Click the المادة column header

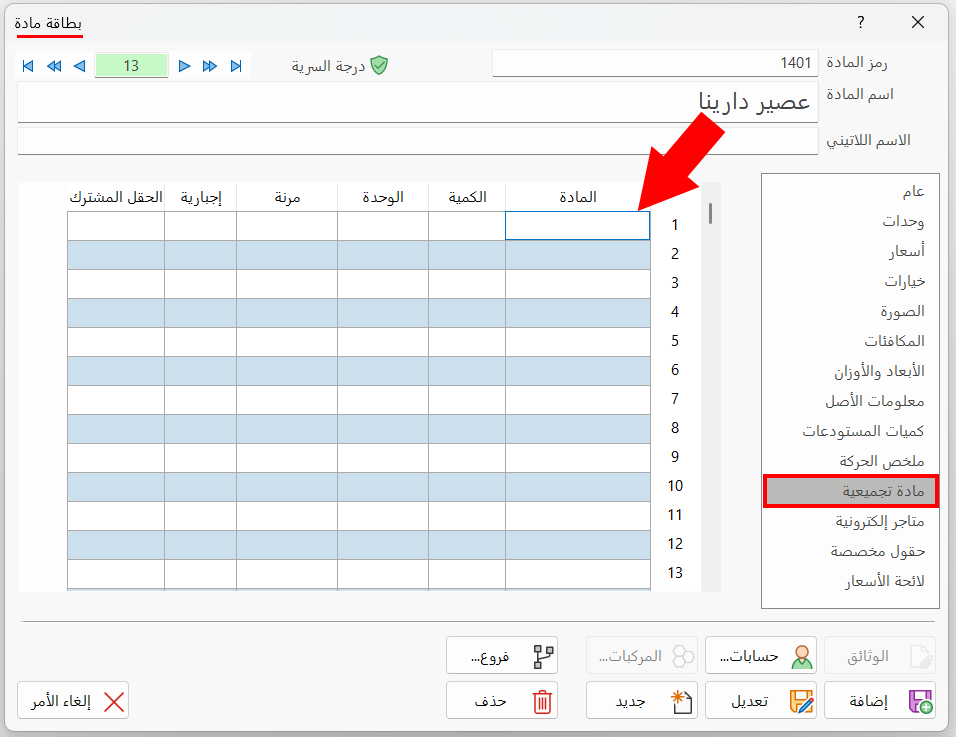coord(577,197)
